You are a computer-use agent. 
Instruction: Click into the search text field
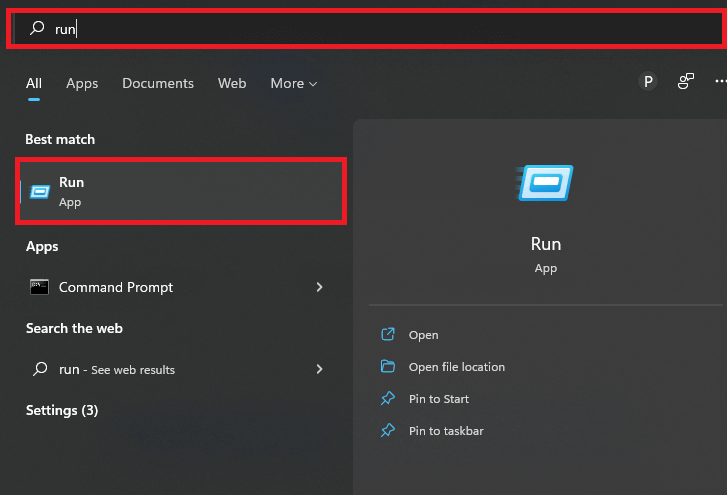coord(380,29)
